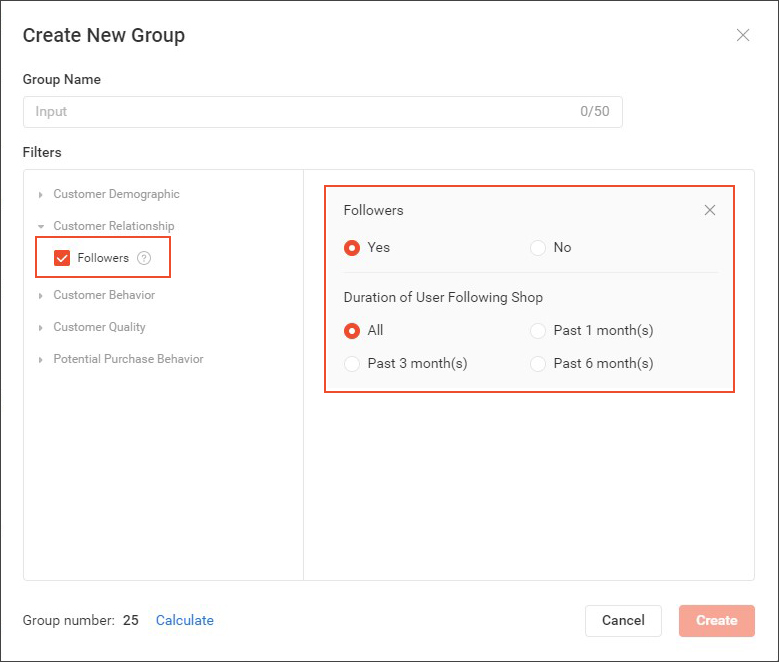Choose Past 1 month(s) duration
The width and height of the screenshot is (779, 662).
coord(538,330)
